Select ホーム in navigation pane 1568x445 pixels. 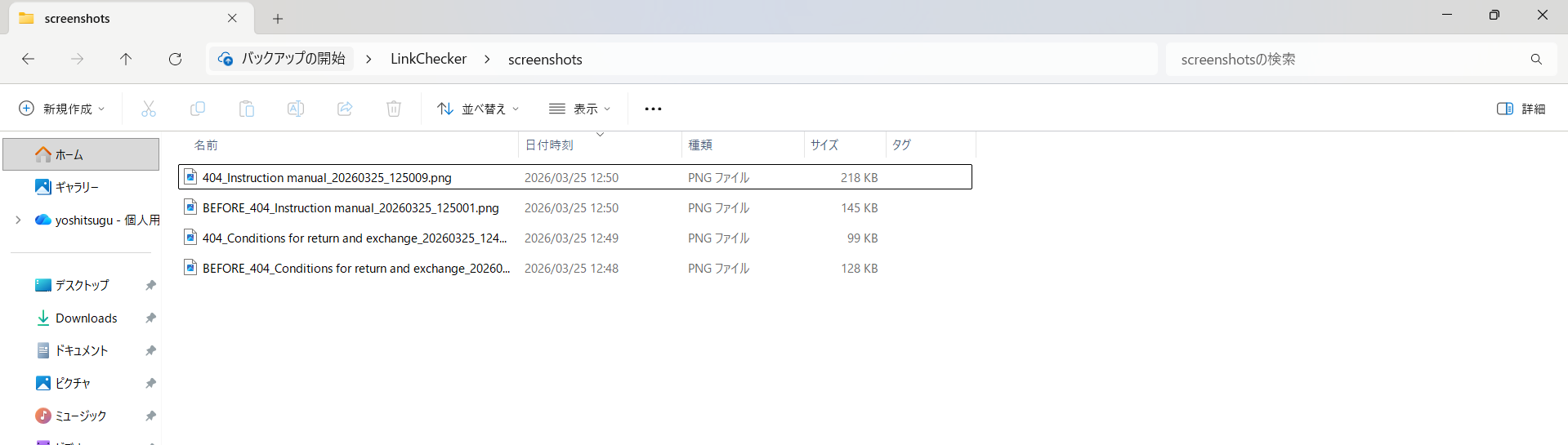point(81,154)
